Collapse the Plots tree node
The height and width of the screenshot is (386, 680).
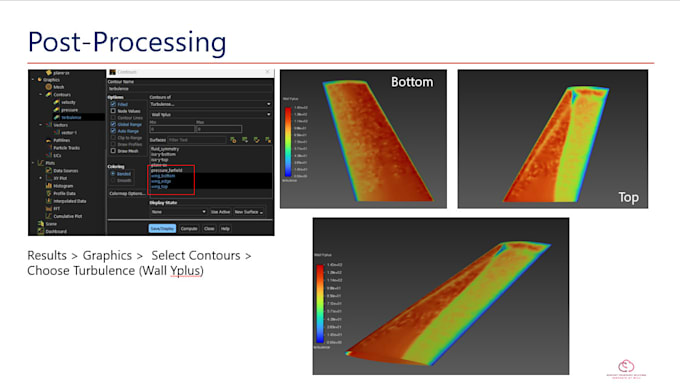33,163
